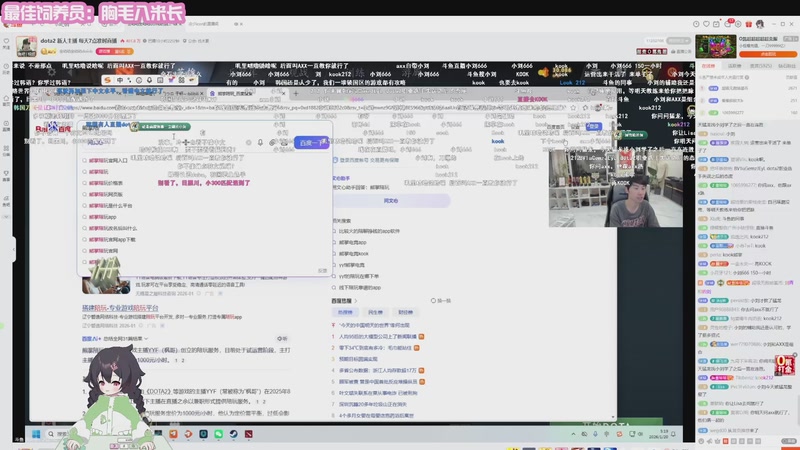Viewport: 800px width, 450px height.
Task: Switch to the 热搜榜 tab
Action: coord(345,312)
